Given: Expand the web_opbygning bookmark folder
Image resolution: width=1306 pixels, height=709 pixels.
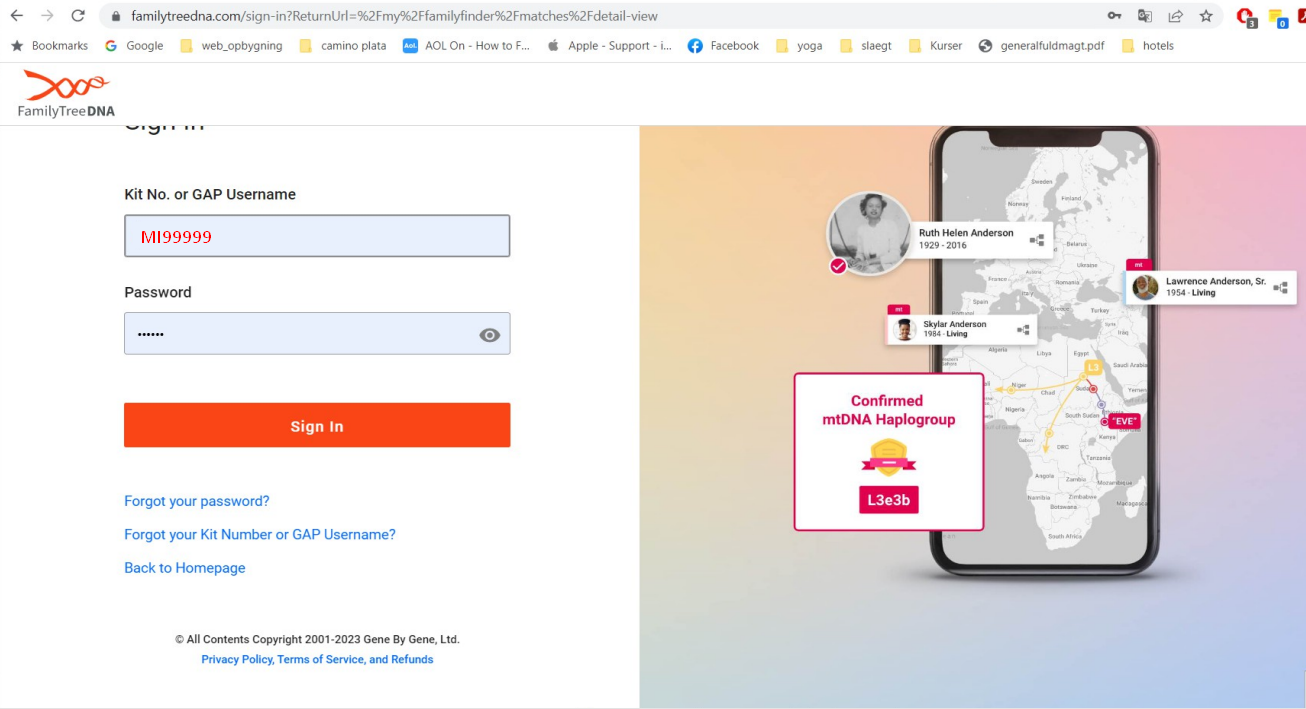Looking at the screenshot, I should (232, 46).
